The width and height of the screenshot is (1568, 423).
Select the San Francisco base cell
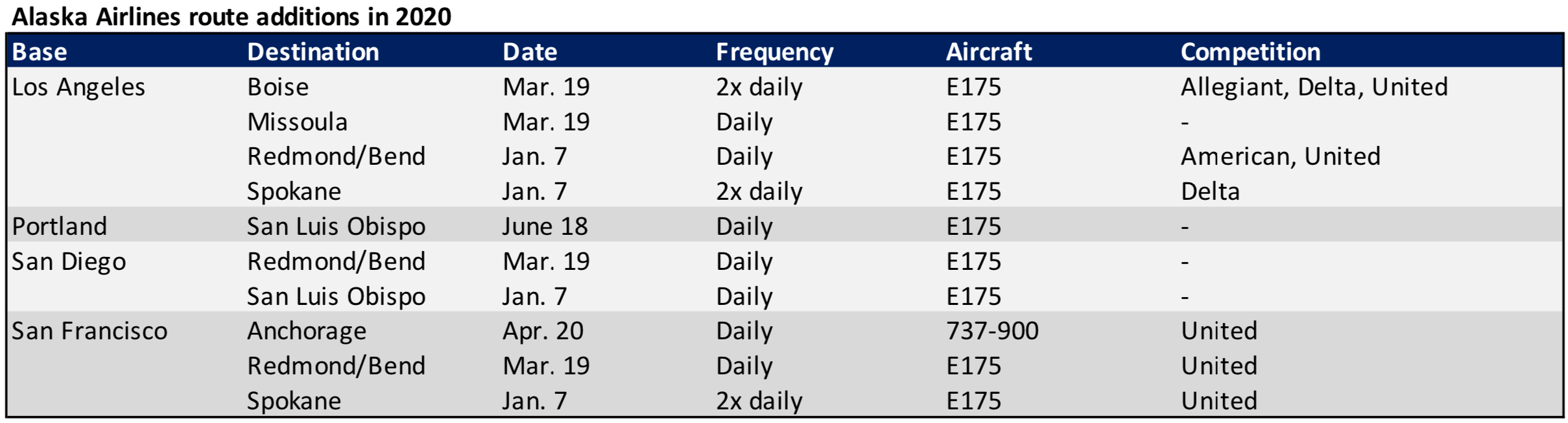pos(89,331)
